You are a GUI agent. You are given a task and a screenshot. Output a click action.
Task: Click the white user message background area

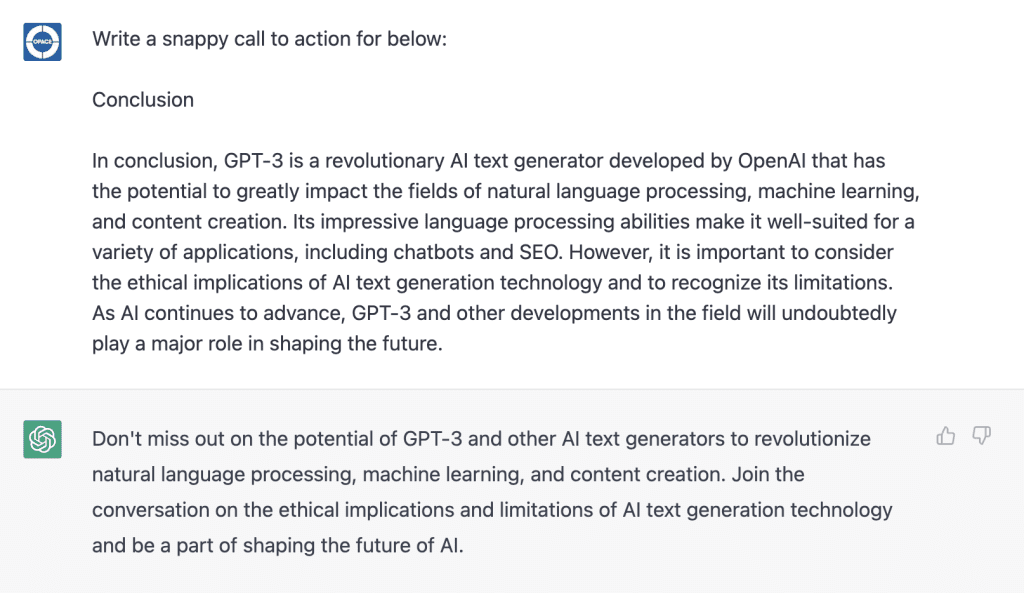500,370
